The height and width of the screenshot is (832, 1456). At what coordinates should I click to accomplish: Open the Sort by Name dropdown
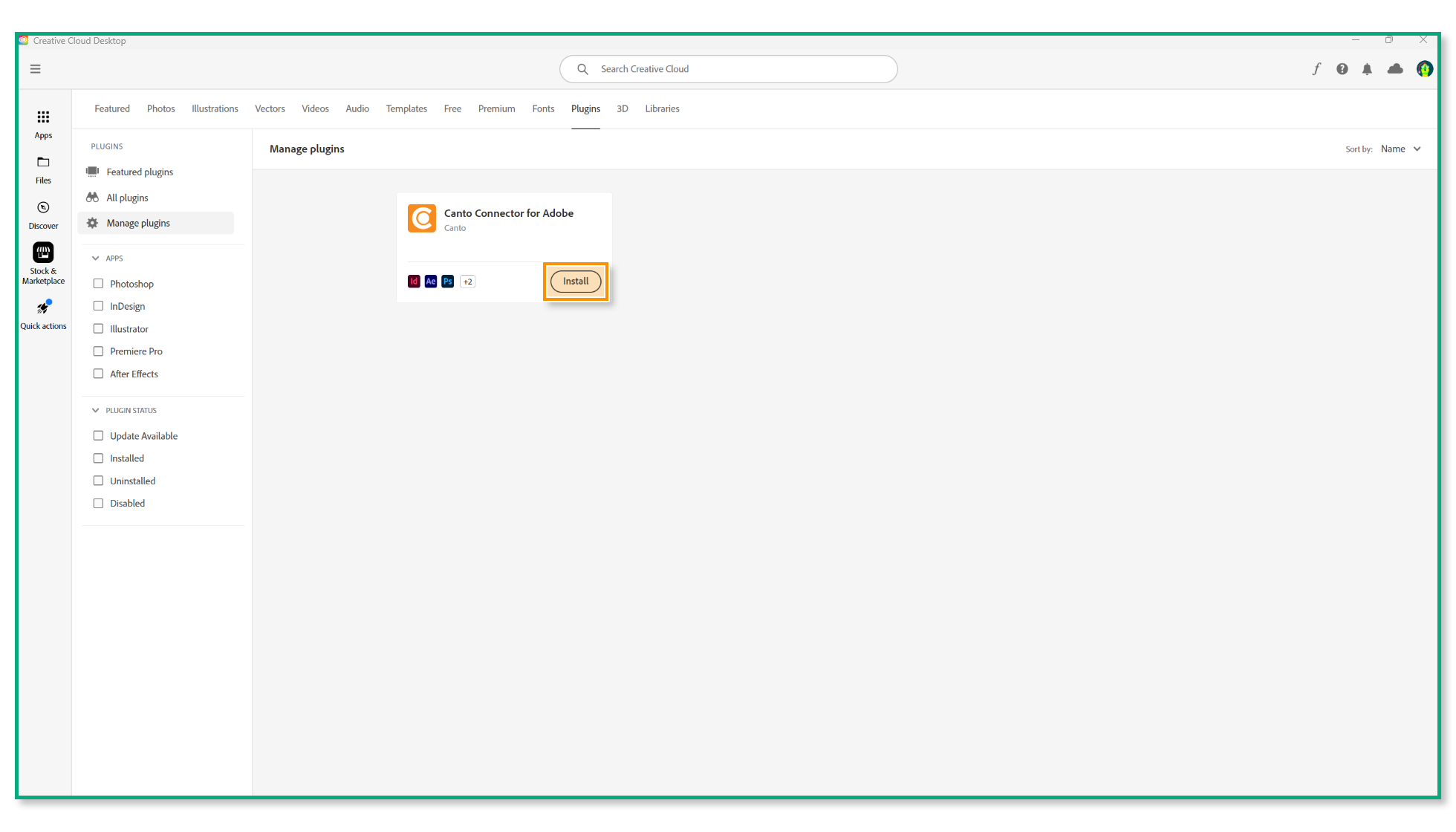click(1400, 149)
